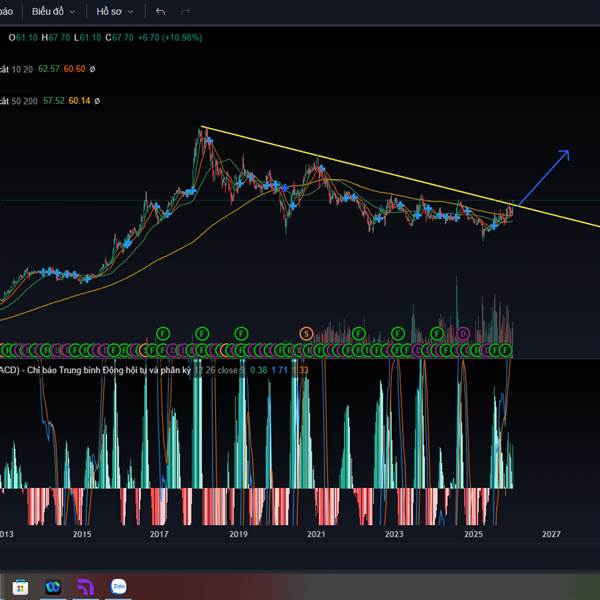Click the green 62.57 moving average value
Image resolution: width=600 pixels, height=600 pixels.
pyautogui.click(x=49, y=69)
